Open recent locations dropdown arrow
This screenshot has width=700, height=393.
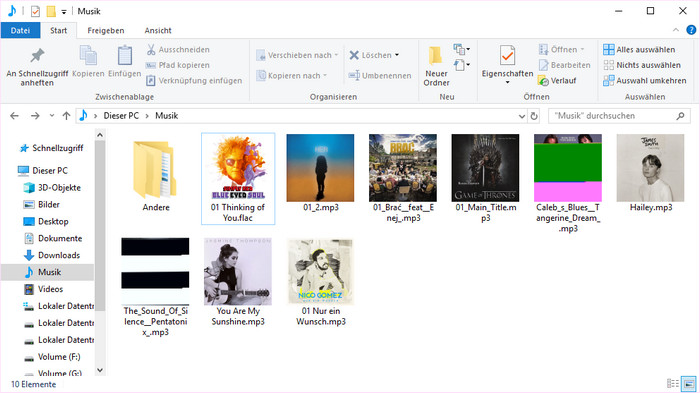52,116
